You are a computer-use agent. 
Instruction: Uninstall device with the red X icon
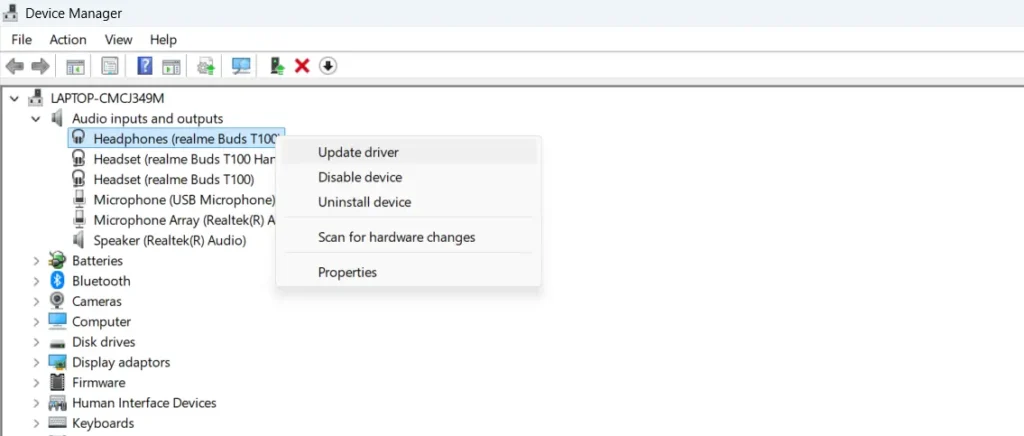pos(302,66)
